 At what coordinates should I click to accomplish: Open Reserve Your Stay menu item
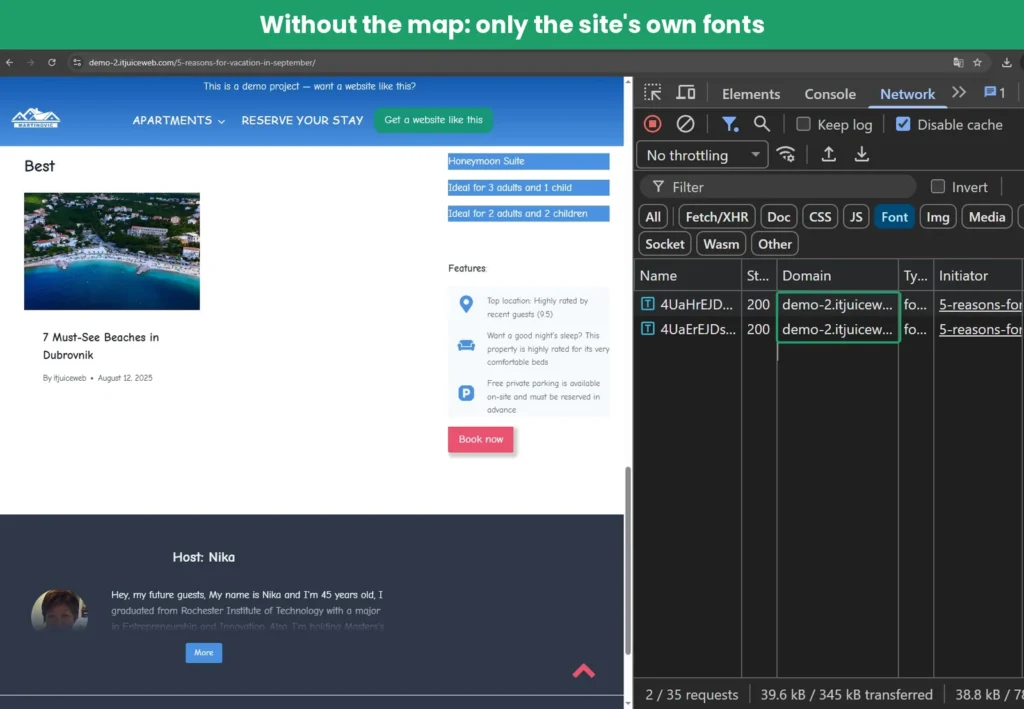[x=302, y=120]
